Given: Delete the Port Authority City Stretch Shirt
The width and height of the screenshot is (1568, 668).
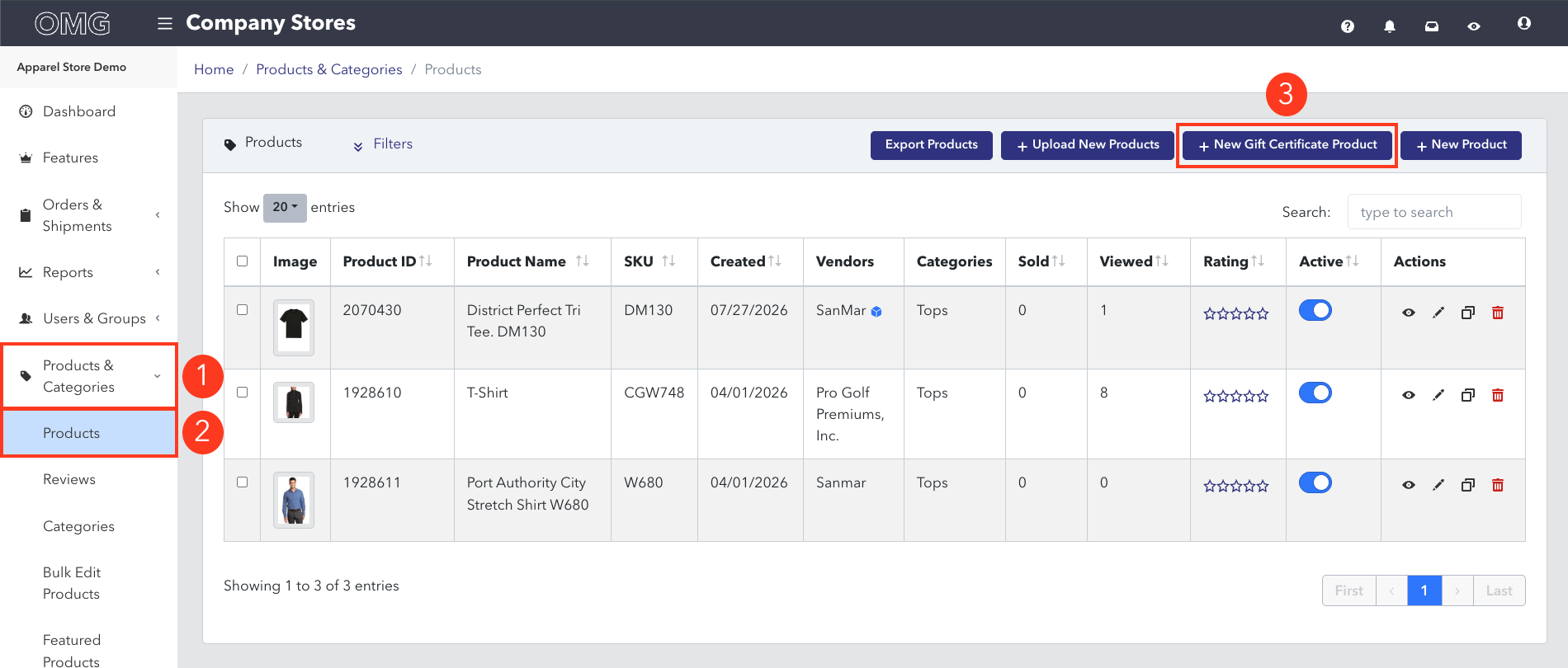Looking at the screenshot, I should (x=1498, y=485).
